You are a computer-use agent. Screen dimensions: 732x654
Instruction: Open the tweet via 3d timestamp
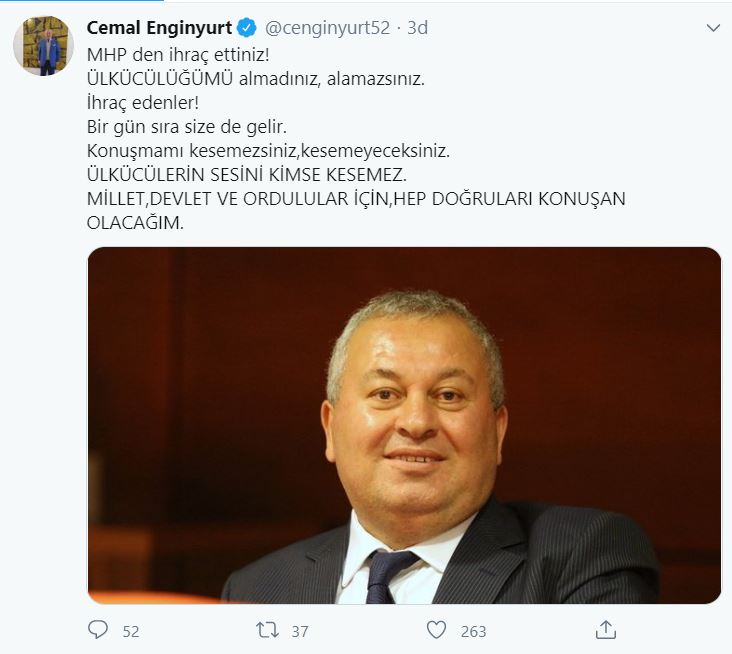tap(417, 28)
